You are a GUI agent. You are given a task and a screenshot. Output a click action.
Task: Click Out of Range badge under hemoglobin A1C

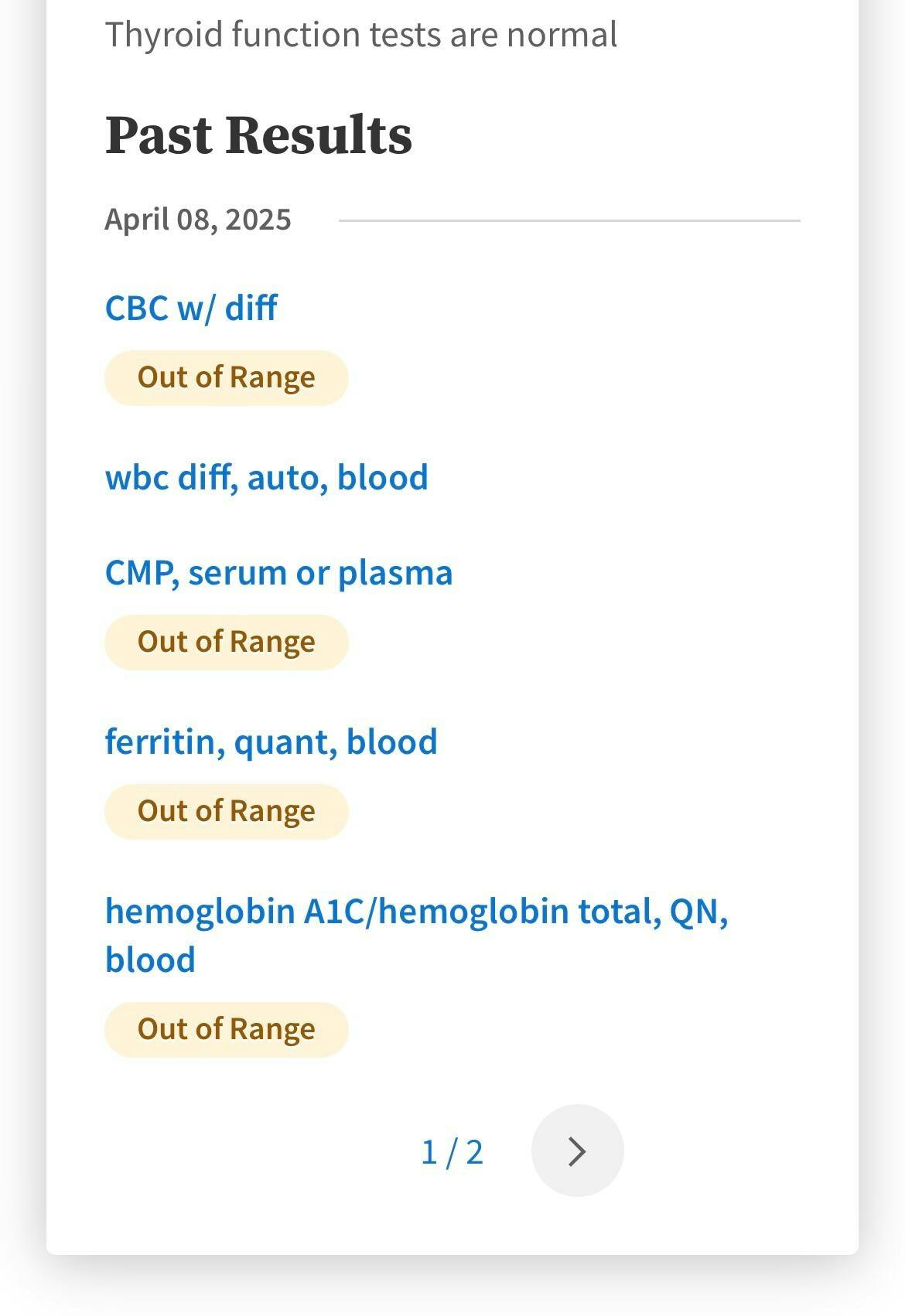[226, 1029]
